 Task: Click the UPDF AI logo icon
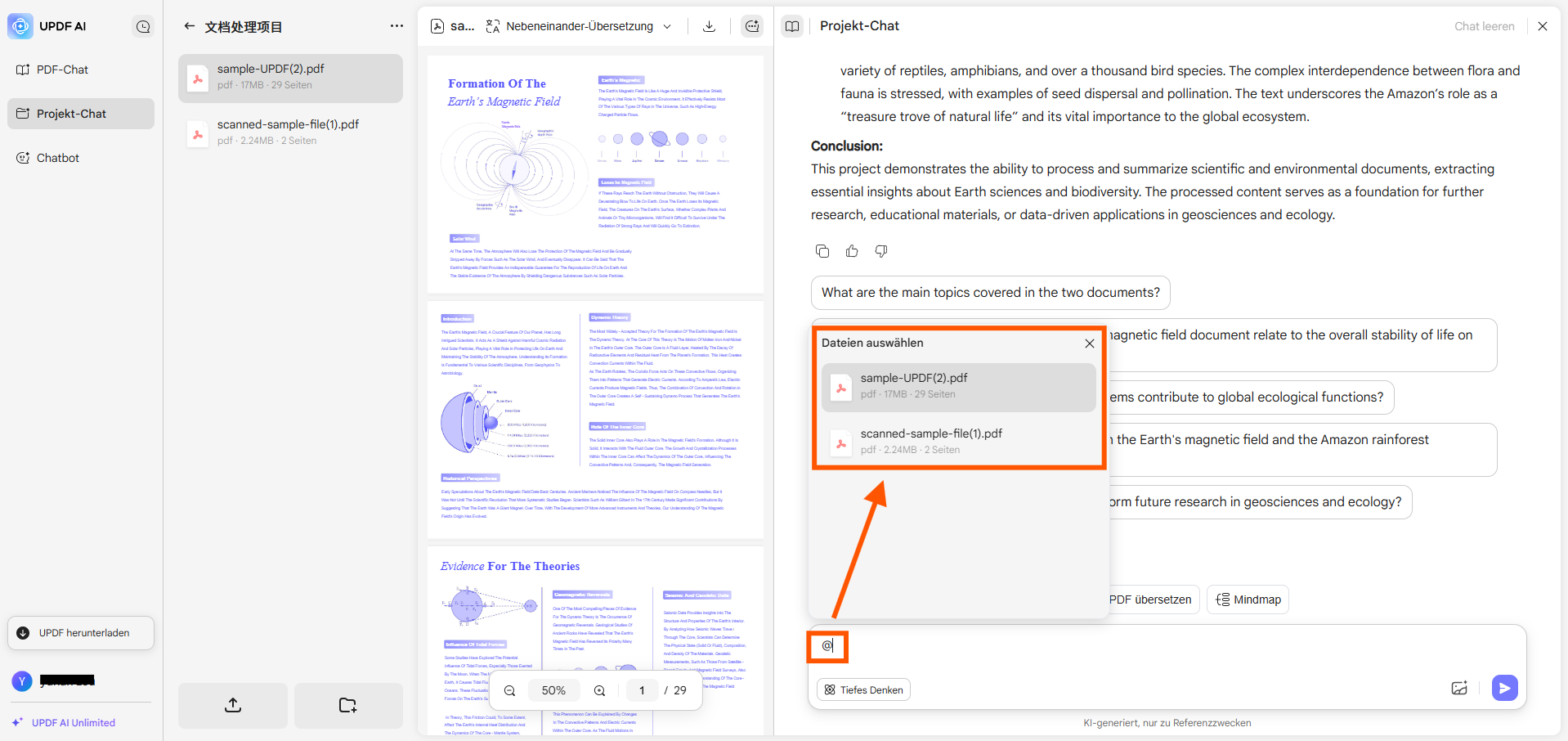[x=20, y=26]
